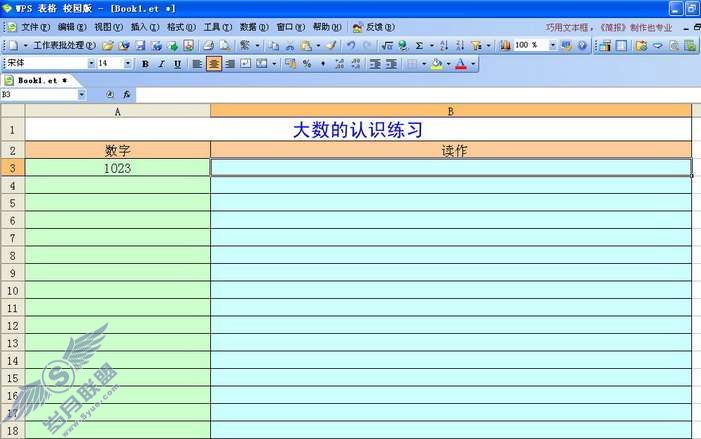The image size is (701, 439).
Task: Open the 格式 menu
Action: (181, 27)
